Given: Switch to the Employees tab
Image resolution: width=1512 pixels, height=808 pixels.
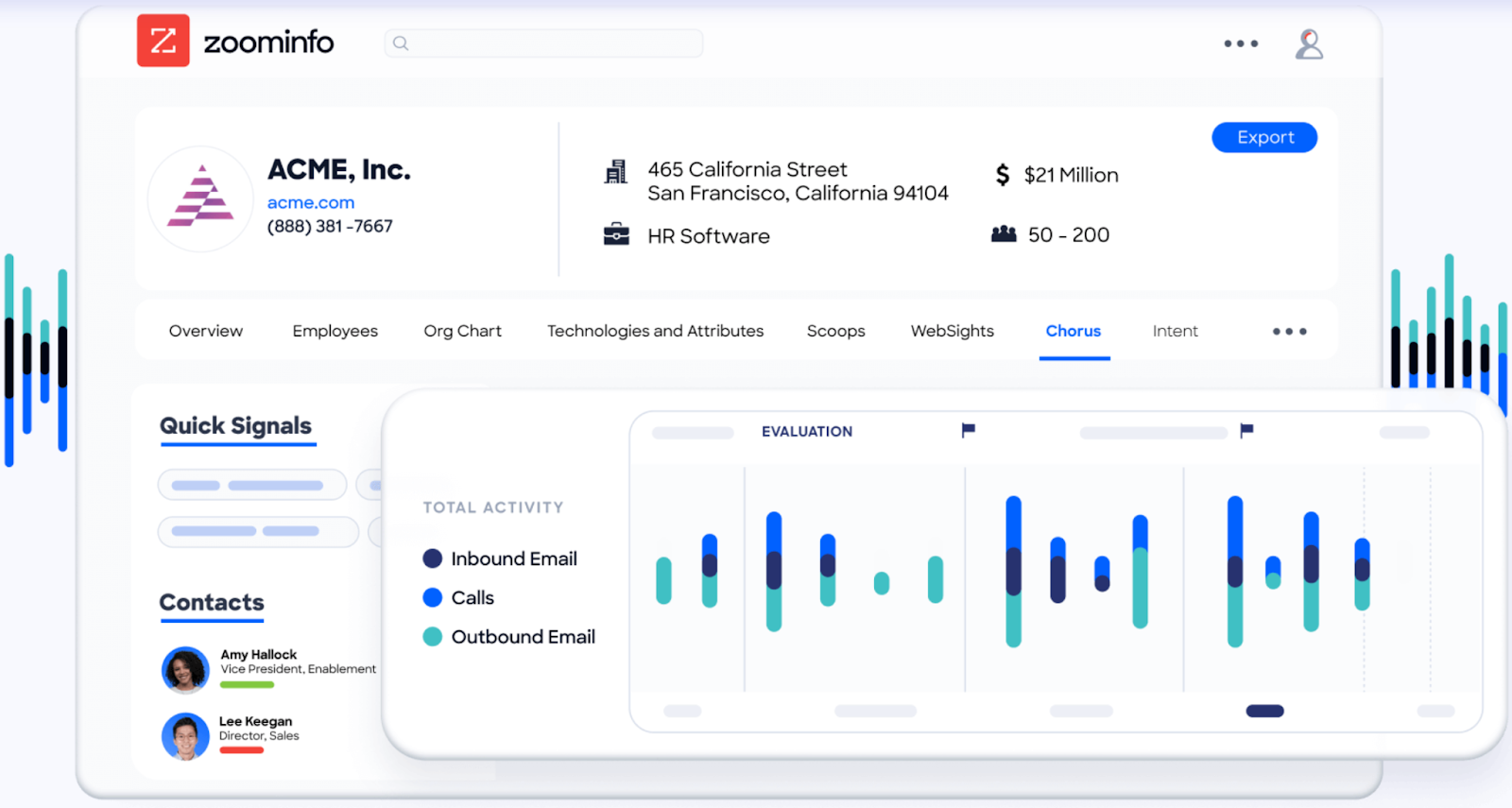Looking at the screenshot, I should tap(335, 331).
